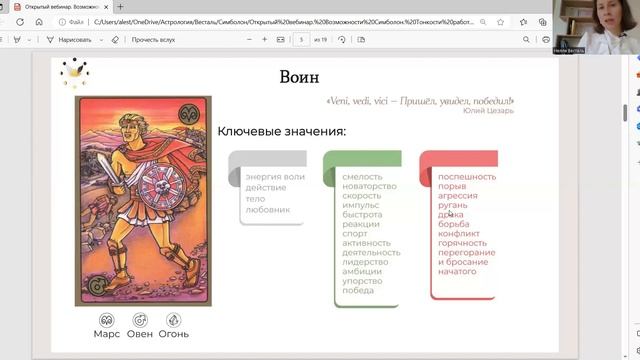640x360 pixels.
Task: Select the eraser tool
Action: 115,40
